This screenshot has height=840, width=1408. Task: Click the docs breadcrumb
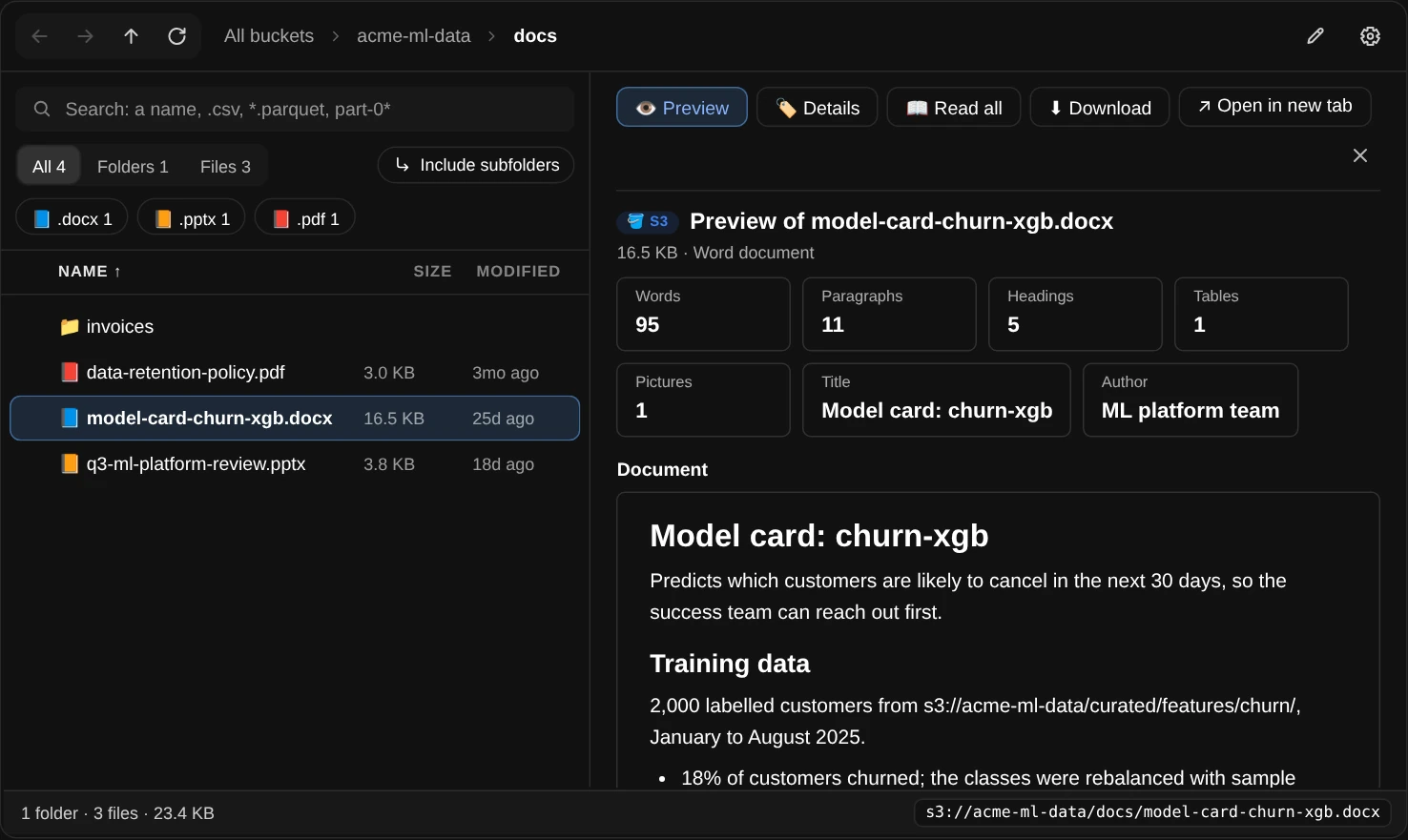point(535,36)
